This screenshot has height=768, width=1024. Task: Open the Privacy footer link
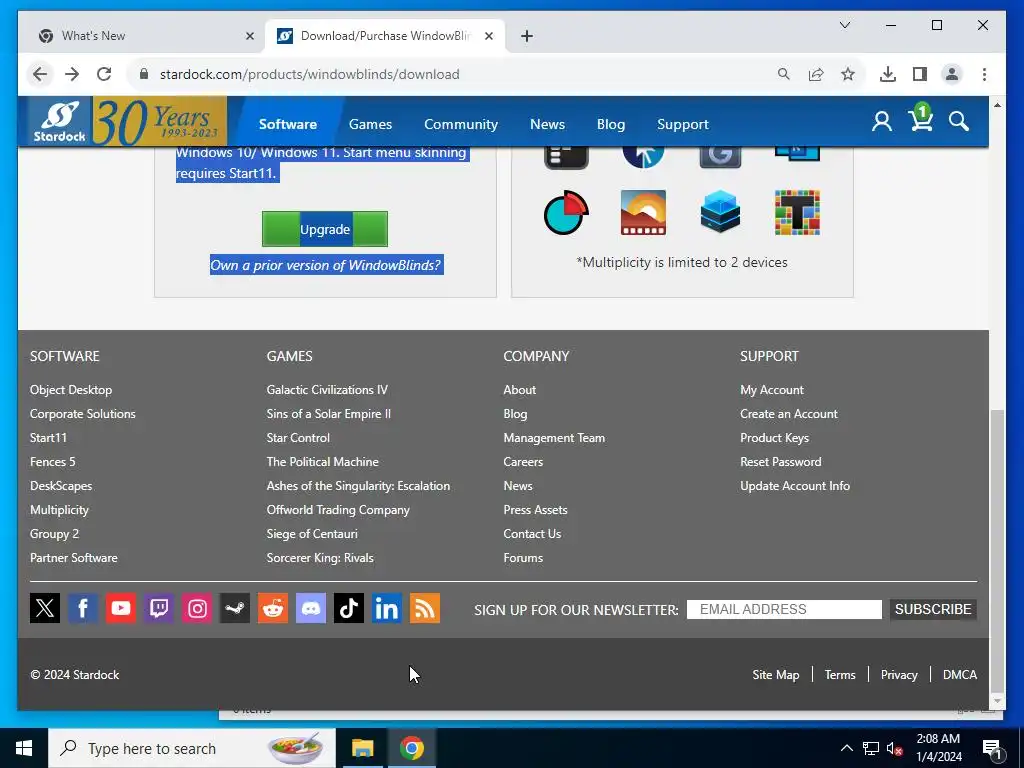point(899,675)
